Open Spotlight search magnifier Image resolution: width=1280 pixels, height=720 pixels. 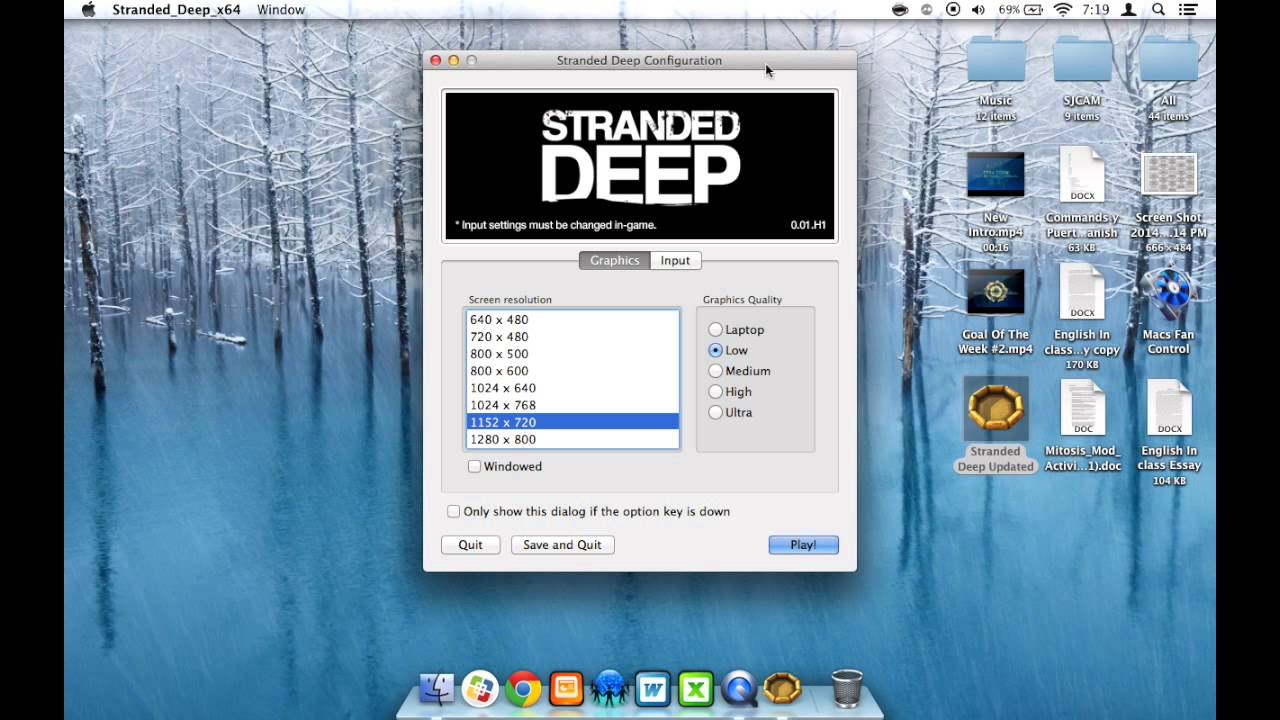pyautogui.click(x=1159, y=10)
